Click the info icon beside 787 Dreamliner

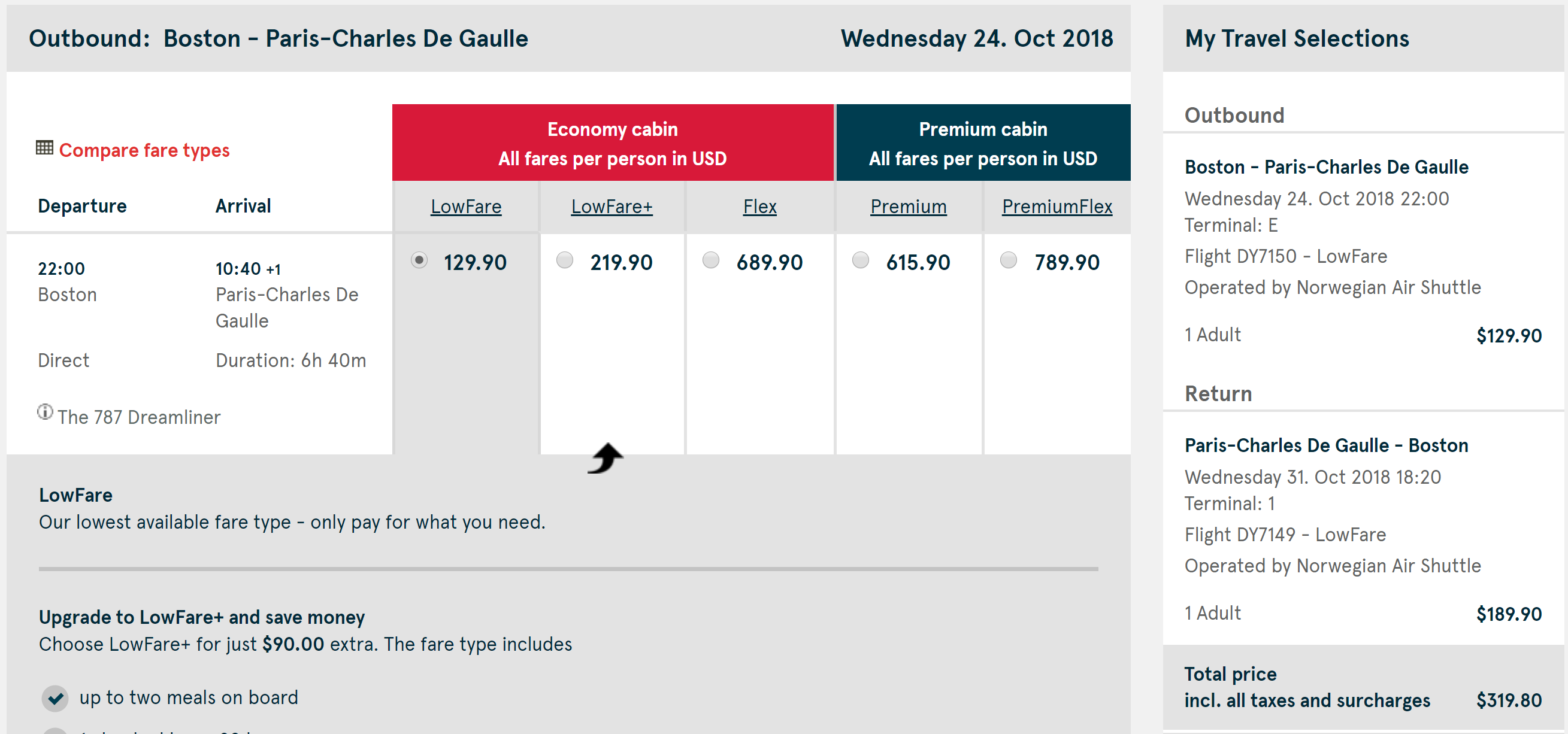45,412
